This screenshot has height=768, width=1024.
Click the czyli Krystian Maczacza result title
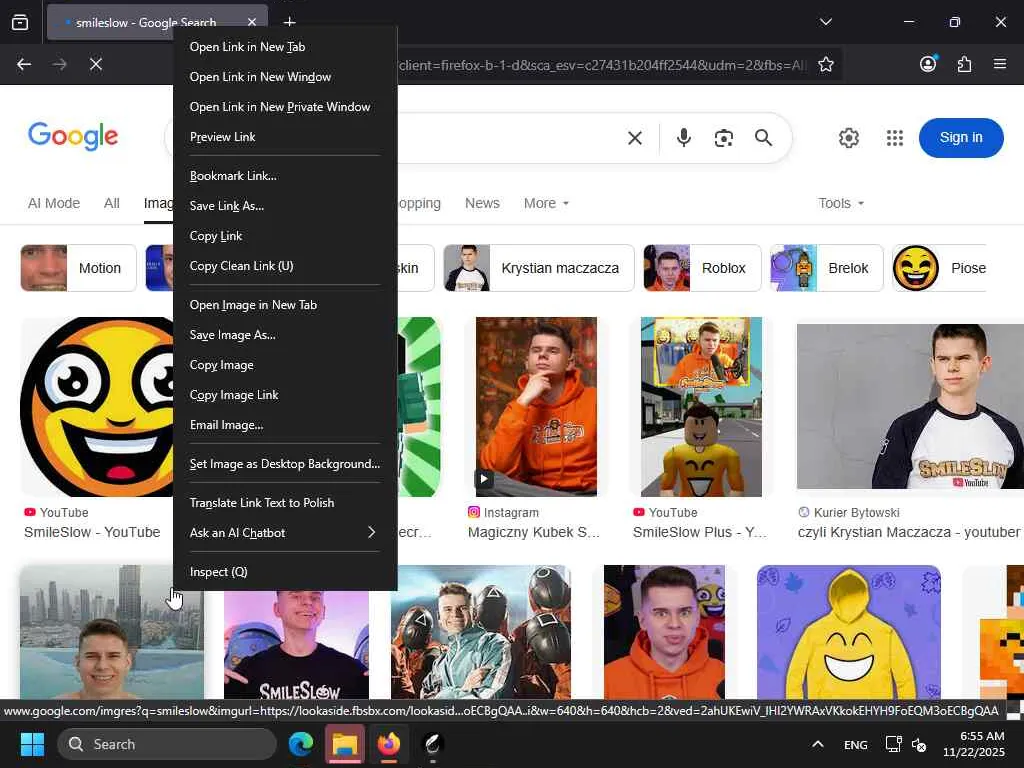[x=908, y=532]
